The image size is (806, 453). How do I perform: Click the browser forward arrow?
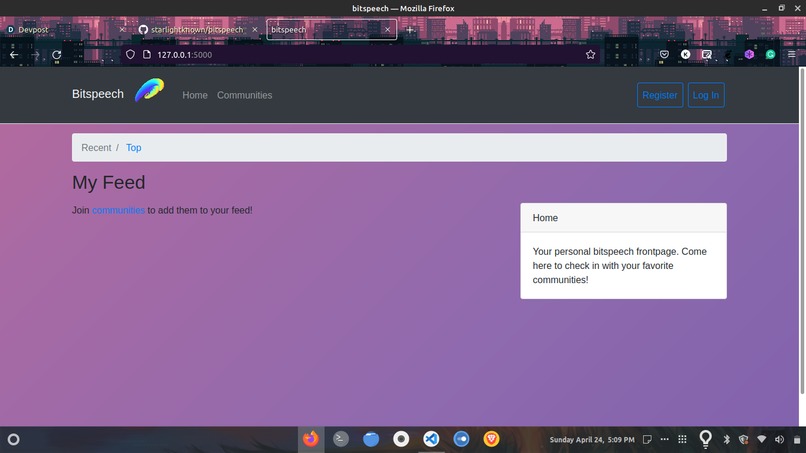(x=35, y=55)
